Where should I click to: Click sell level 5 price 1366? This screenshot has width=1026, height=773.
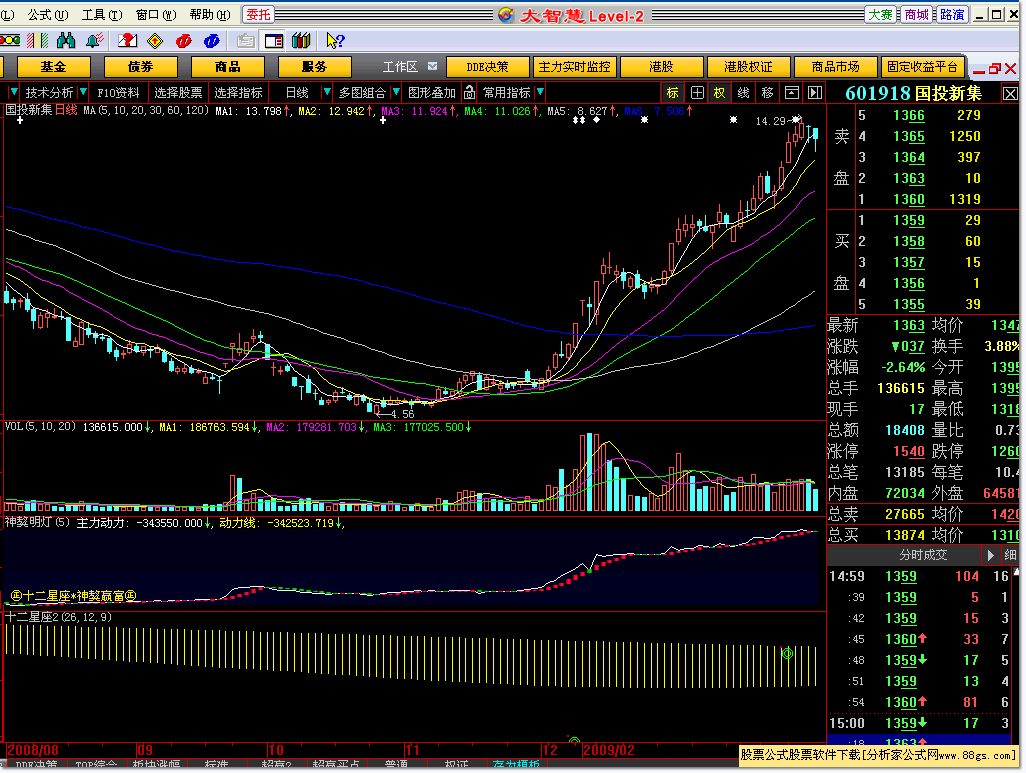click(909, 115)
